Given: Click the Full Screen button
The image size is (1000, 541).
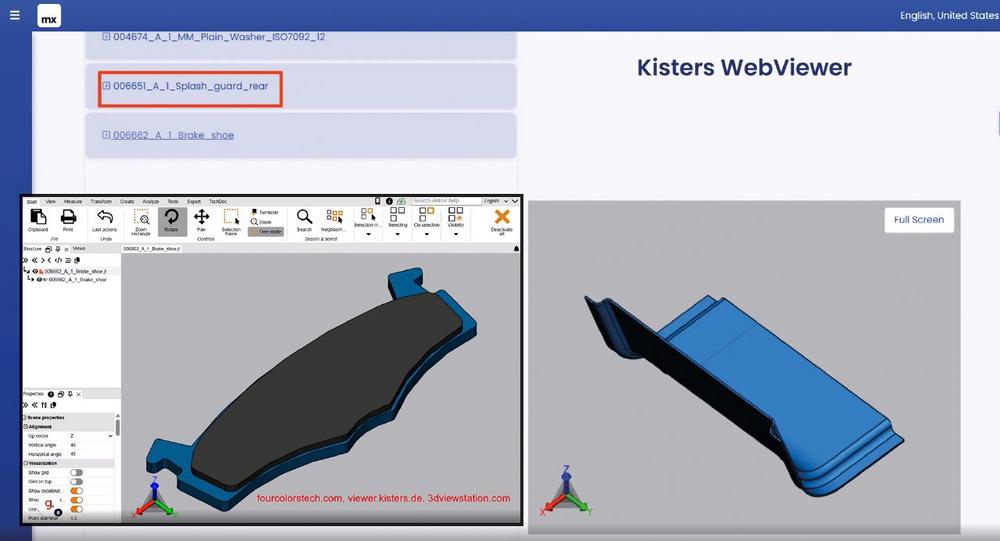Looking at the screenshot, I should 919,219.
